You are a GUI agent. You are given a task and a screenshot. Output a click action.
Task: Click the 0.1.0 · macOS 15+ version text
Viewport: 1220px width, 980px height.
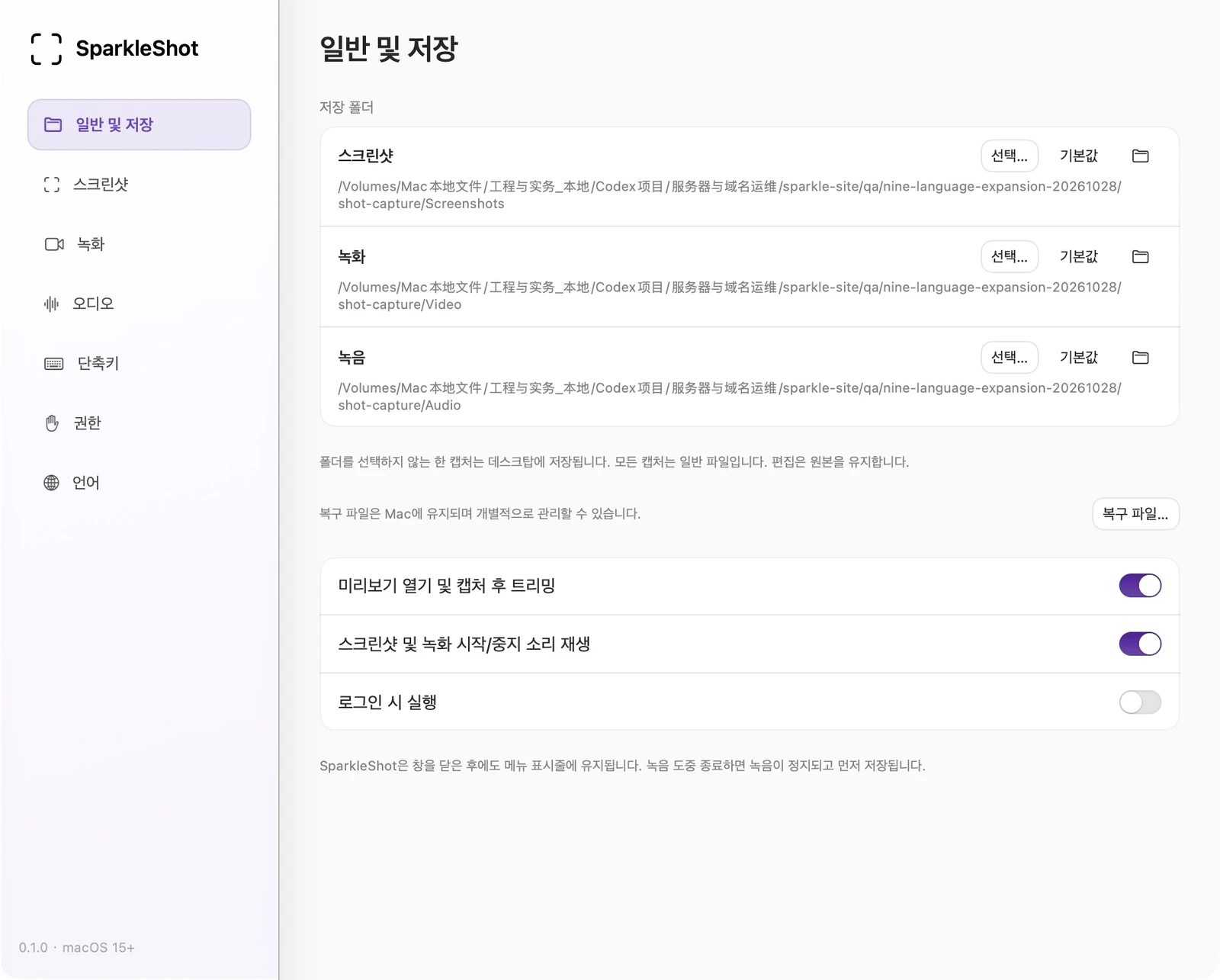(x=77, y=947)
